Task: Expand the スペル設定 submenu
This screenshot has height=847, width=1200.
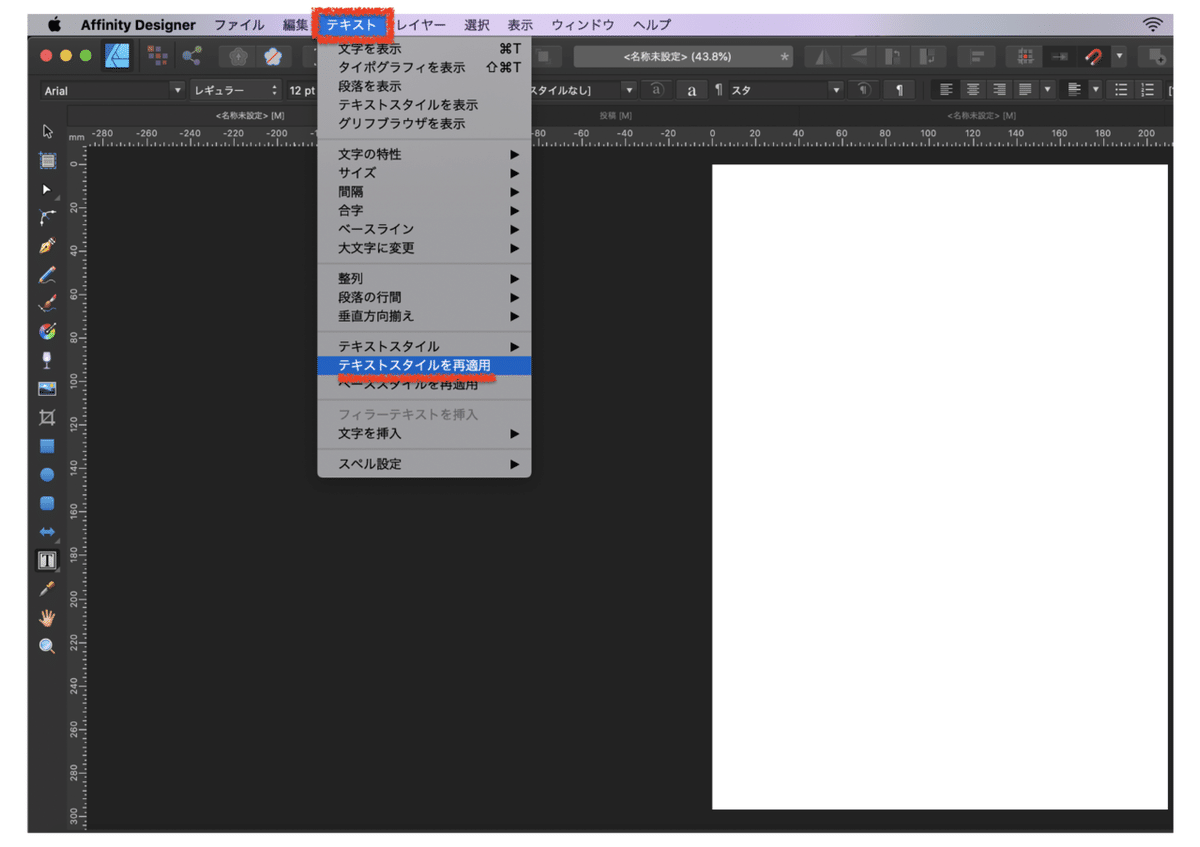Action: click(x=424, y=464)
